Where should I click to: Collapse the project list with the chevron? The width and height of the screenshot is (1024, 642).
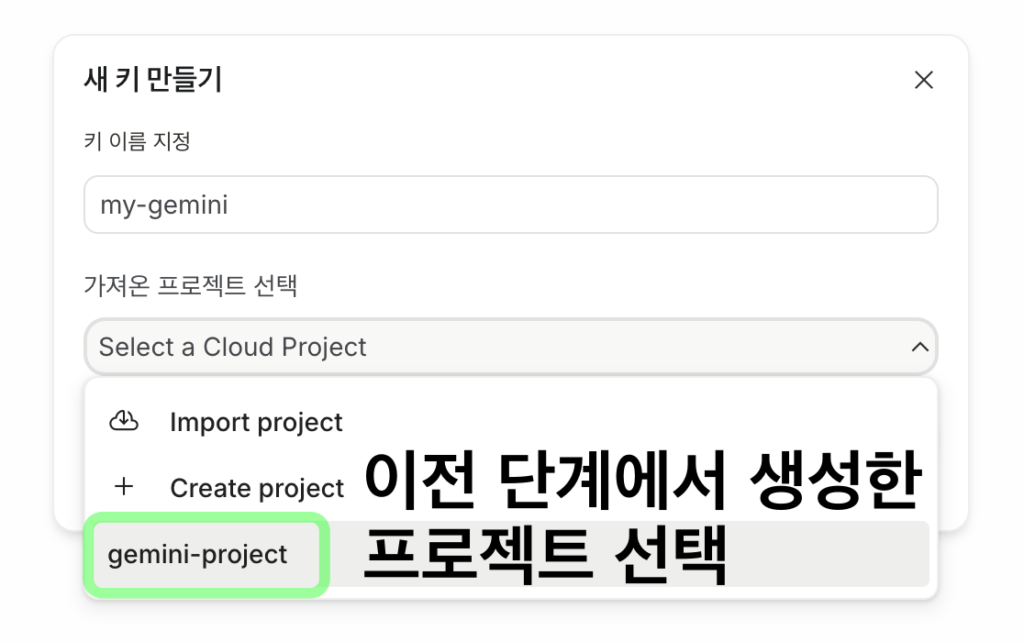919,347
